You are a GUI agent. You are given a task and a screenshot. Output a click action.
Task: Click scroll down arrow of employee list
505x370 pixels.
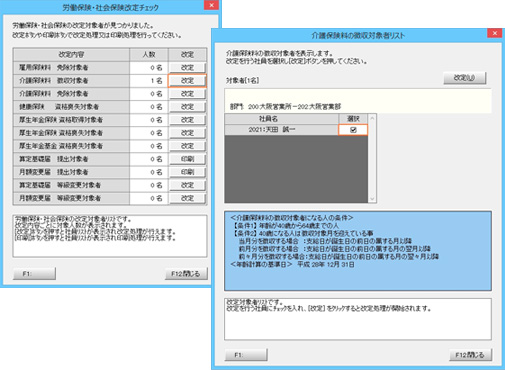[372, 199]
